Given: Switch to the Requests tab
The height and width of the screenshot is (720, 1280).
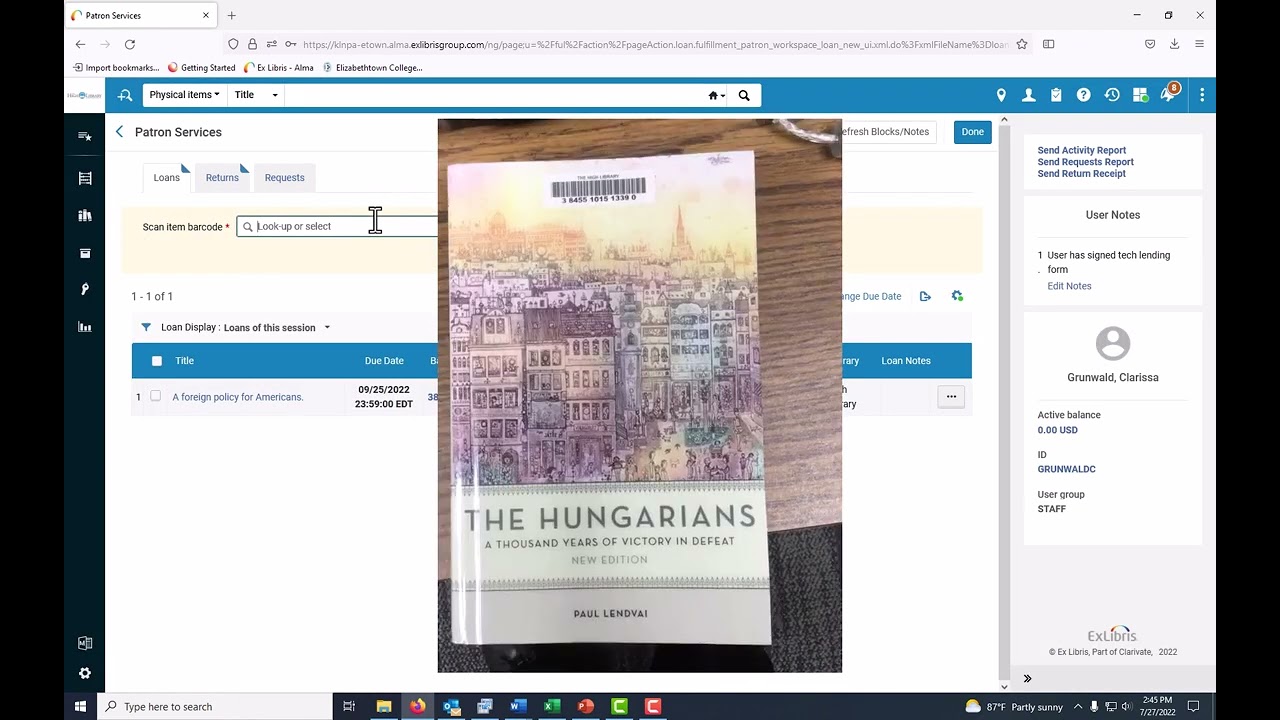Looking at the screenshot, I should 285,178.
